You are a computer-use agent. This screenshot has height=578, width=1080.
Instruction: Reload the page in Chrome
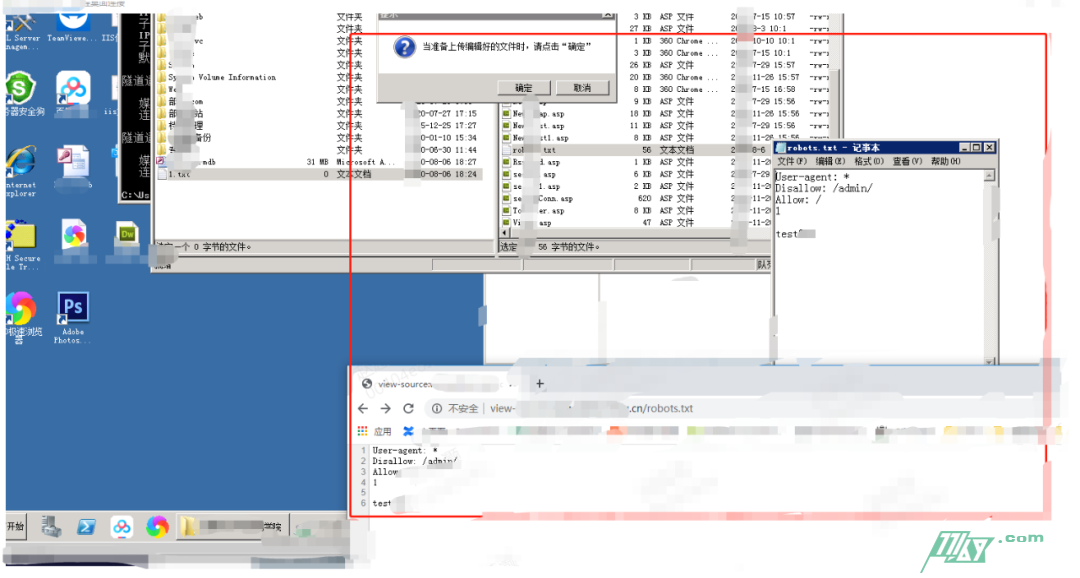point(408,408)
